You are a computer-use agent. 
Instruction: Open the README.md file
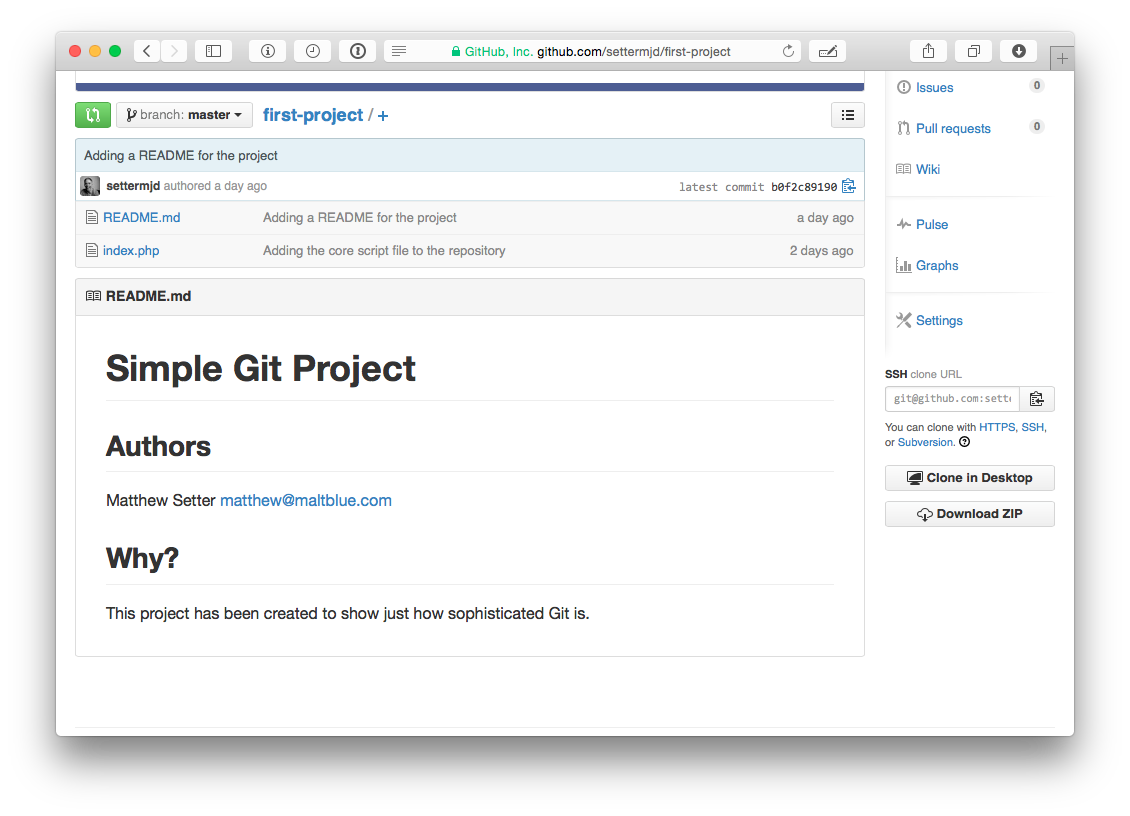[x=141, y=217]
